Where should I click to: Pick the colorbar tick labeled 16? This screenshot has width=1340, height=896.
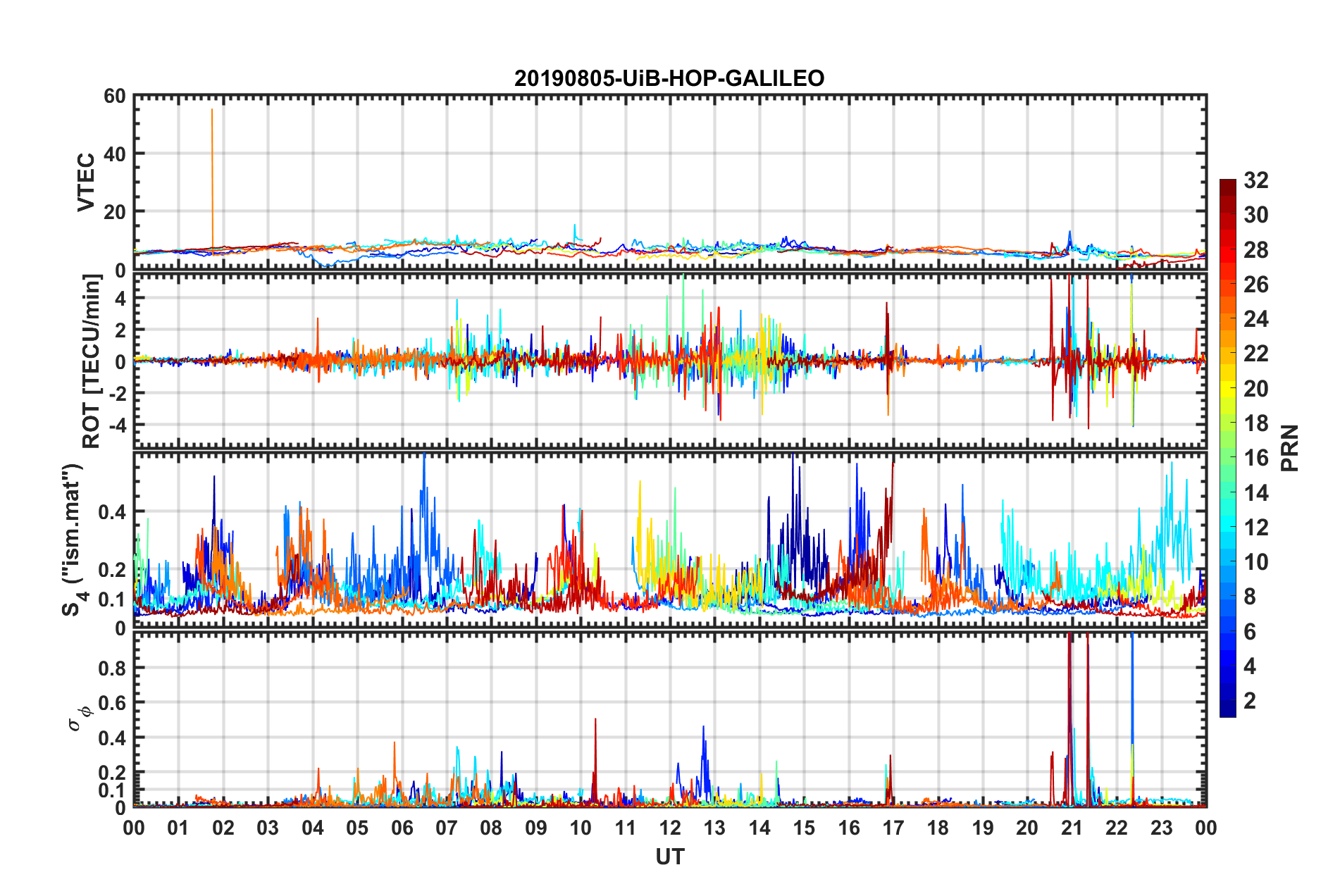pyautogui.click(x=1255, y=458)
